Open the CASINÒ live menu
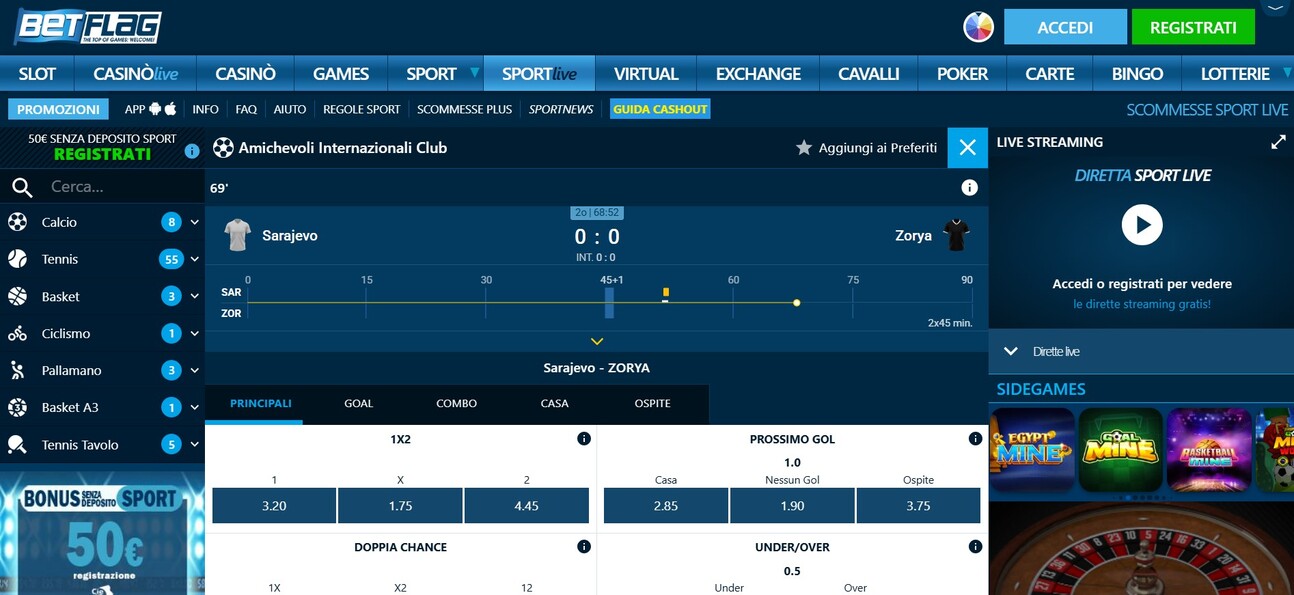The height and width of the screenshot is (595, 1294). pos(136,73)
